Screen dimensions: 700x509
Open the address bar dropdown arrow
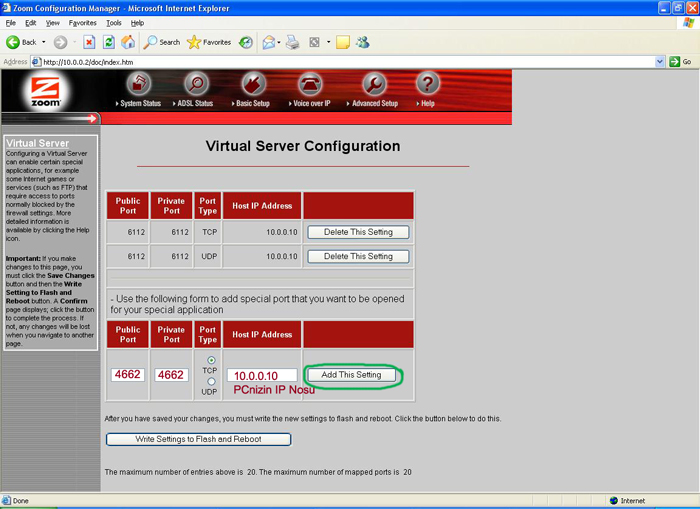coord(660,62)
